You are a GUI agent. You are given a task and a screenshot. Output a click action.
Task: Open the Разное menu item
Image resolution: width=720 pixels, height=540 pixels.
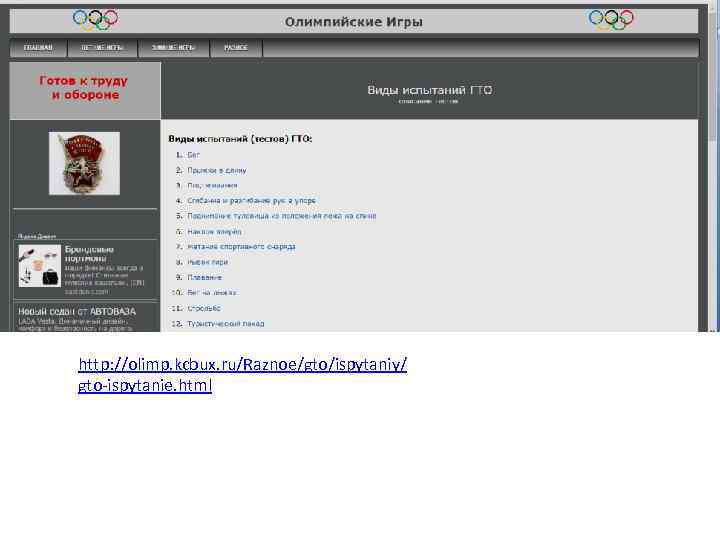pos(236,48)
